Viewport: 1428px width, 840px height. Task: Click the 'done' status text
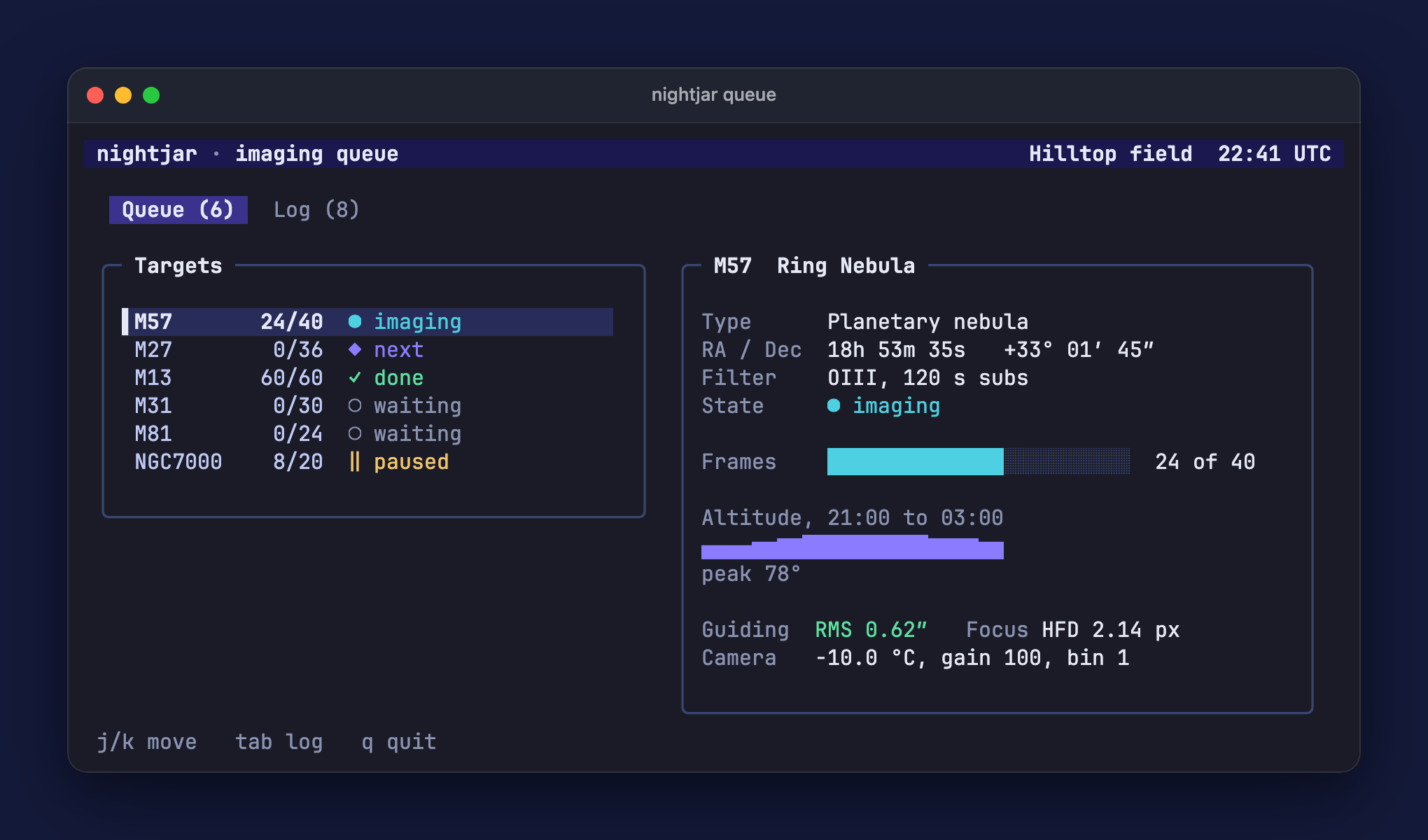click(x=399, y=378)
